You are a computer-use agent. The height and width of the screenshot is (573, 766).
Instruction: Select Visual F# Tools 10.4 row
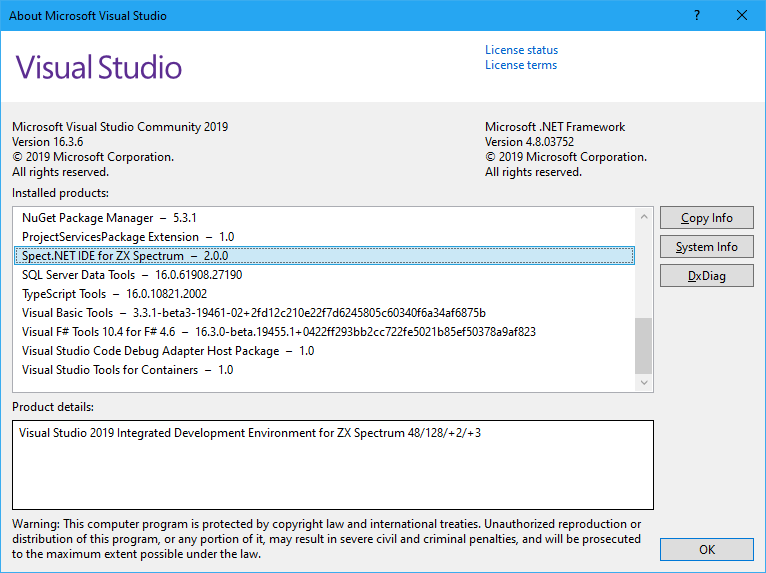pos(325,332)
